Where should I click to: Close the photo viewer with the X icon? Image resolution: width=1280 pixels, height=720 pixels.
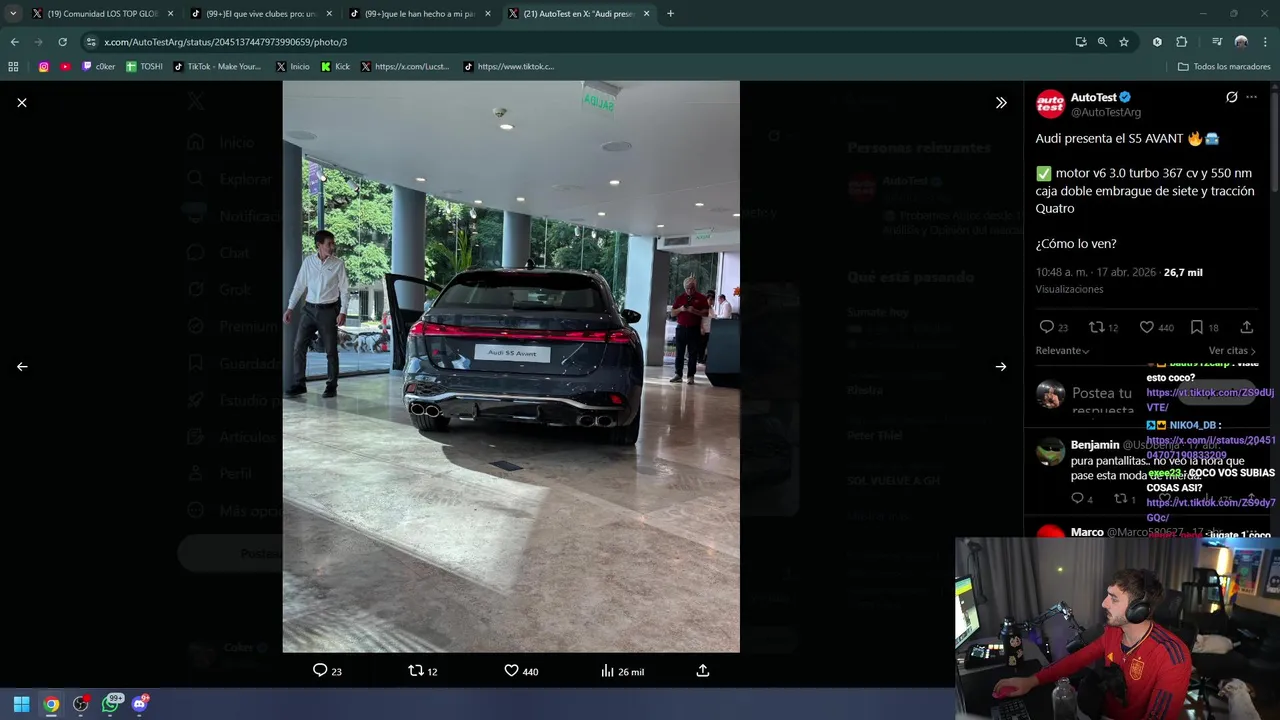tap(22, 103)
